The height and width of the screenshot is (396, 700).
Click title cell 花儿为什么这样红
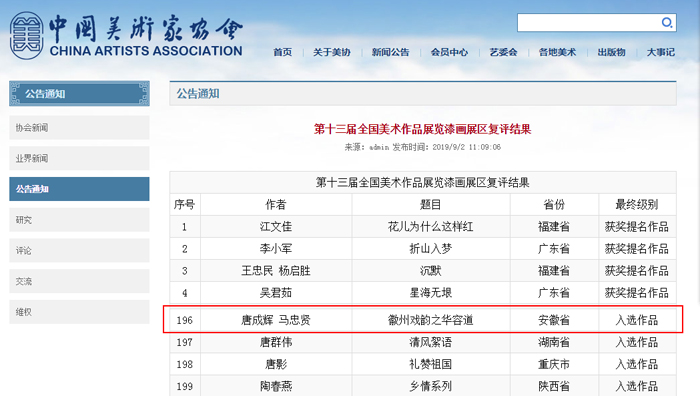(431, 227)
